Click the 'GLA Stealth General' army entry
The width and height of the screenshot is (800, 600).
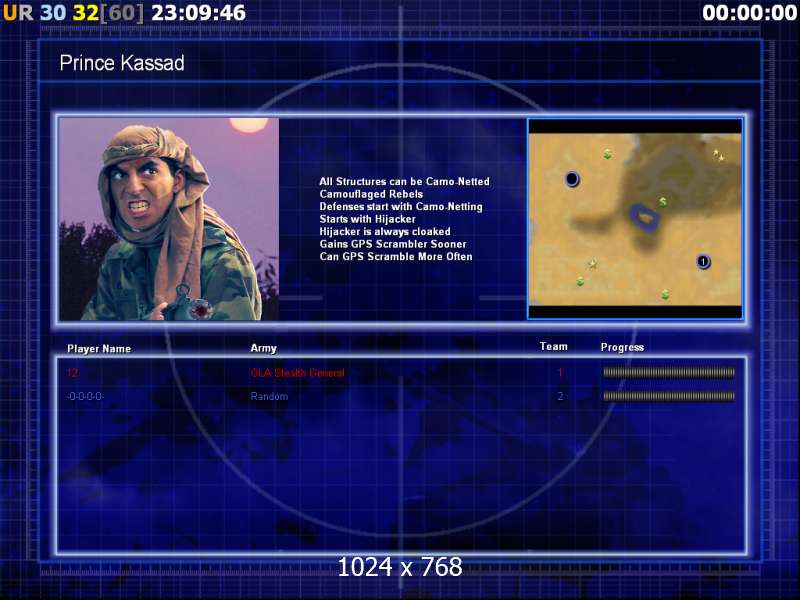click(297, 373)
